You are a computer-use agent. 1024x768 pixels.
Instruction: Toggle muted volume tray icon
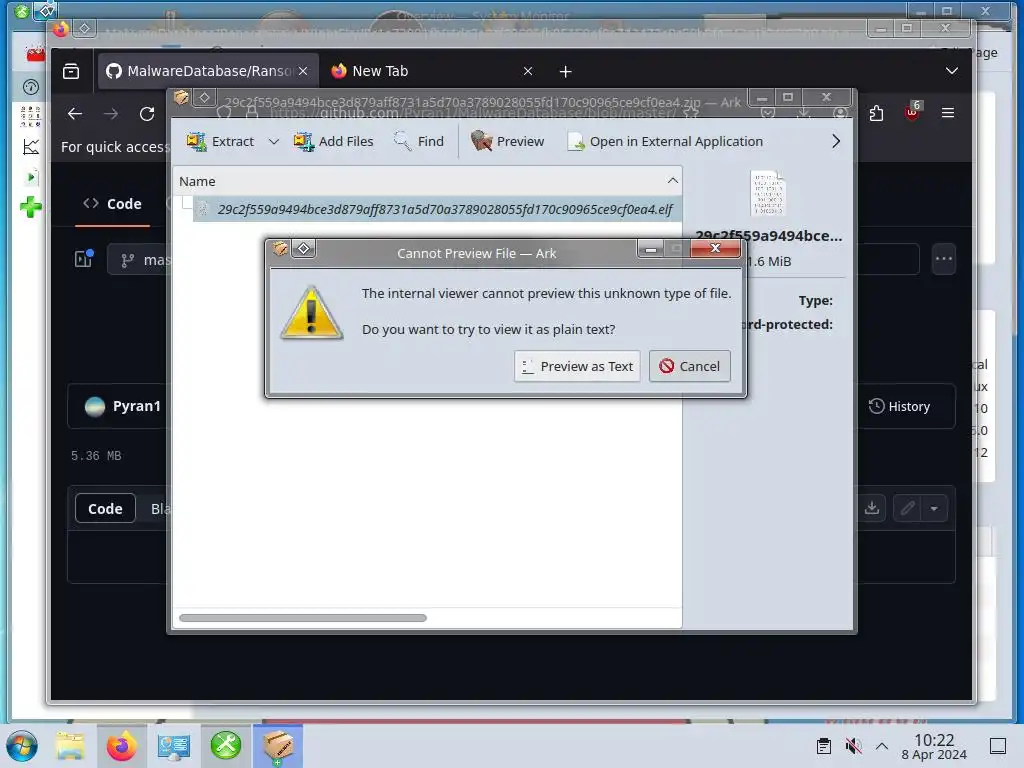(x=853, y=746)
